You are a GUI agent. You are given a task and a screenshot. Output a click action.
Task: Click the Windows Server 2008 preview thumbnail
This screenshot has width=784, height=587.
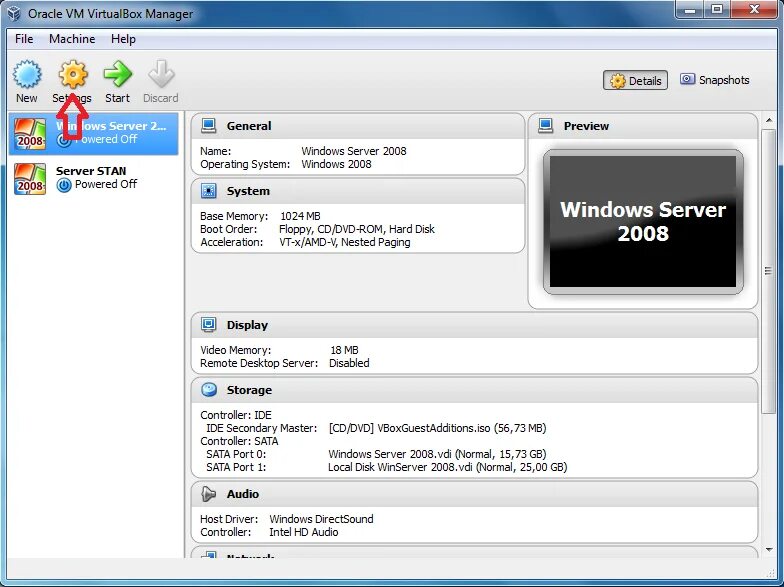(643, 222)
